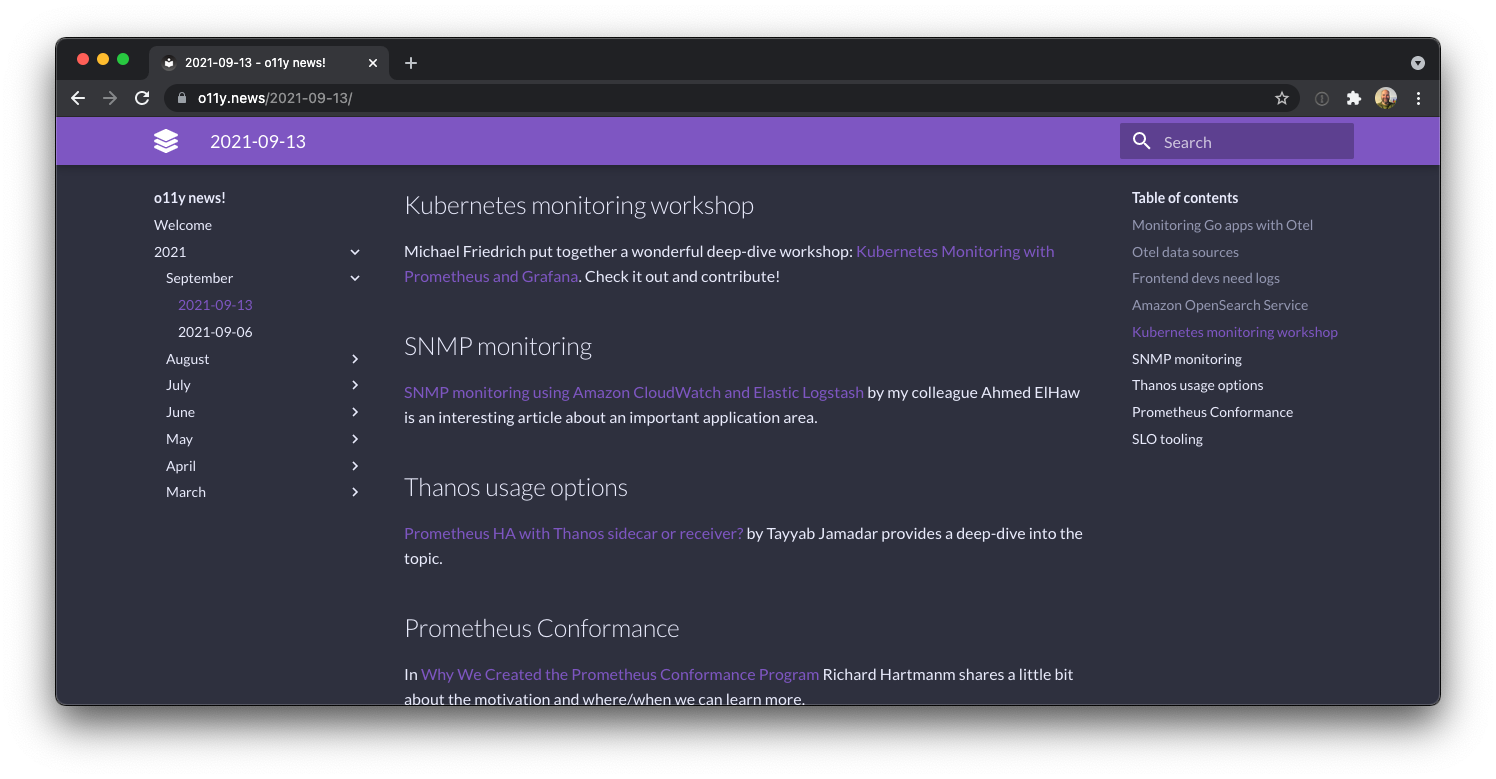The image size is (1496, 779).
Task: Open the browser kebab menu
Action: click(x=1418, y=98)
